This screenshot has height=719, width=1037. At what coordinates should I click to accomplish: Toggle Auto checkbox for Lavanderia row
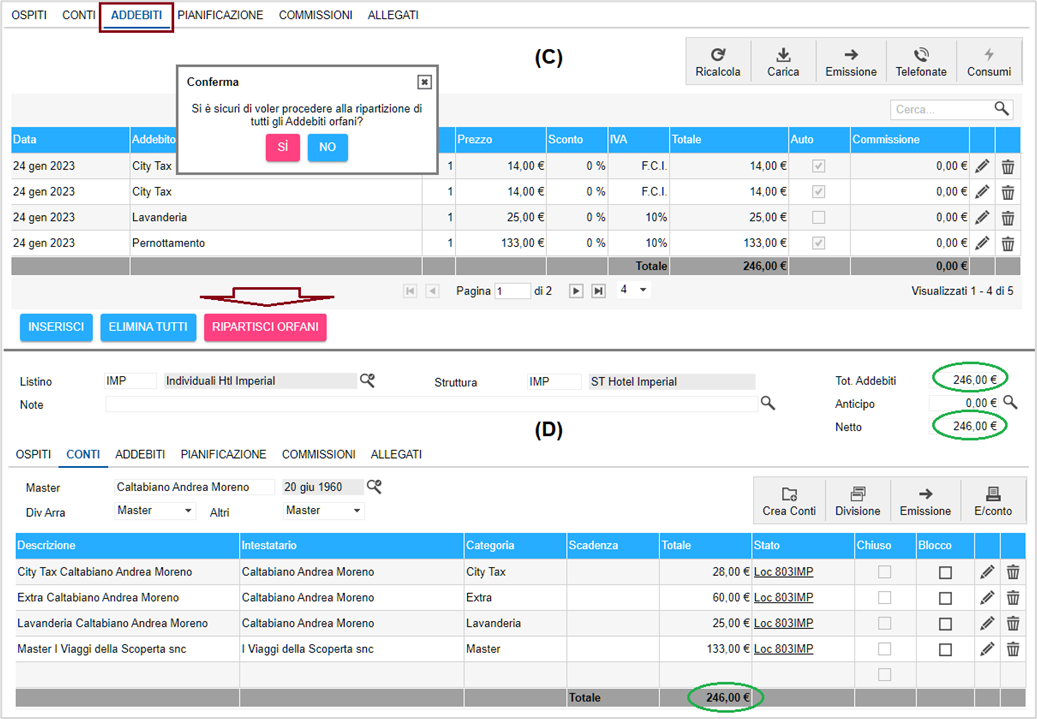coord(818,217)
